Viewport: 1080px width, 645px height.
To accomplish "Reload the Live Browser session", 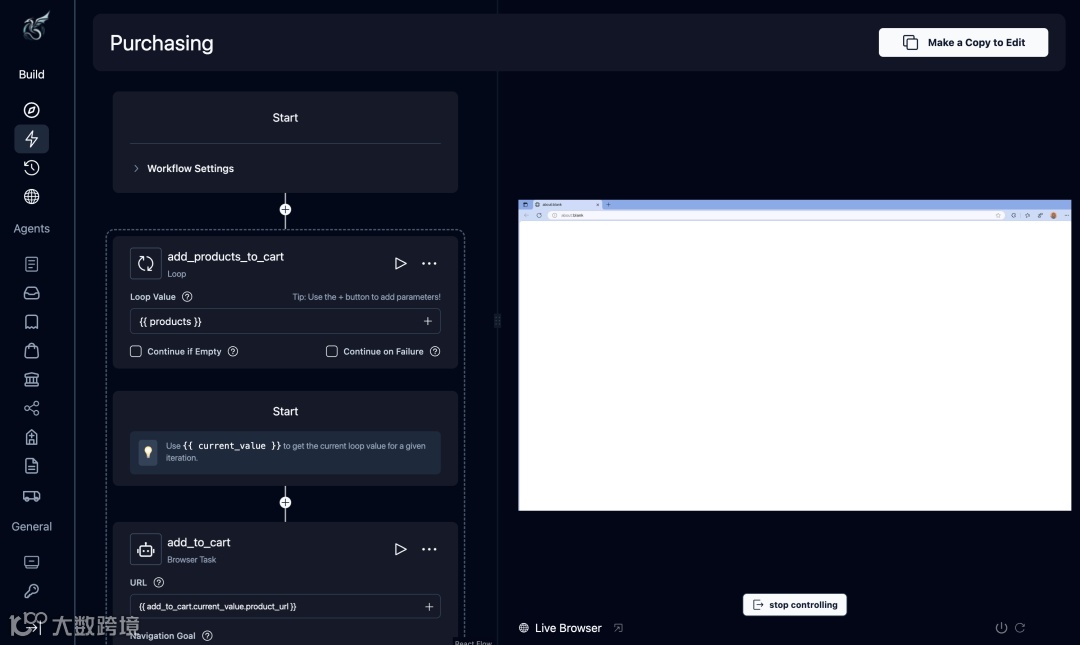I will tap(1020, 628).
